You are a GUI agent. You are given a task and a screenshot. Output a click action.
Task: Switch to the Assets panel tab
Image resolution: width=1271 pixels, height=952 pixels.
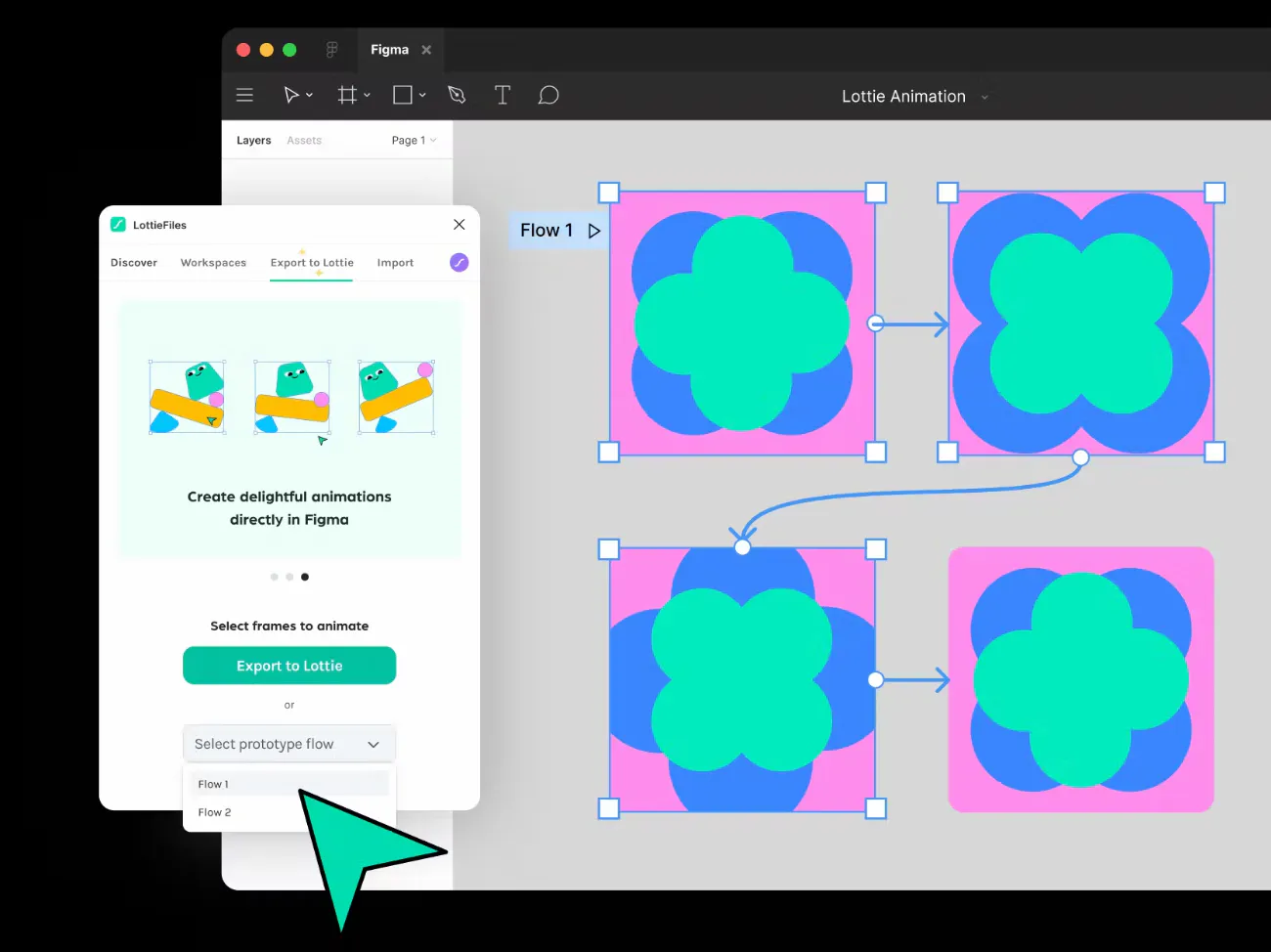(304, 141)
